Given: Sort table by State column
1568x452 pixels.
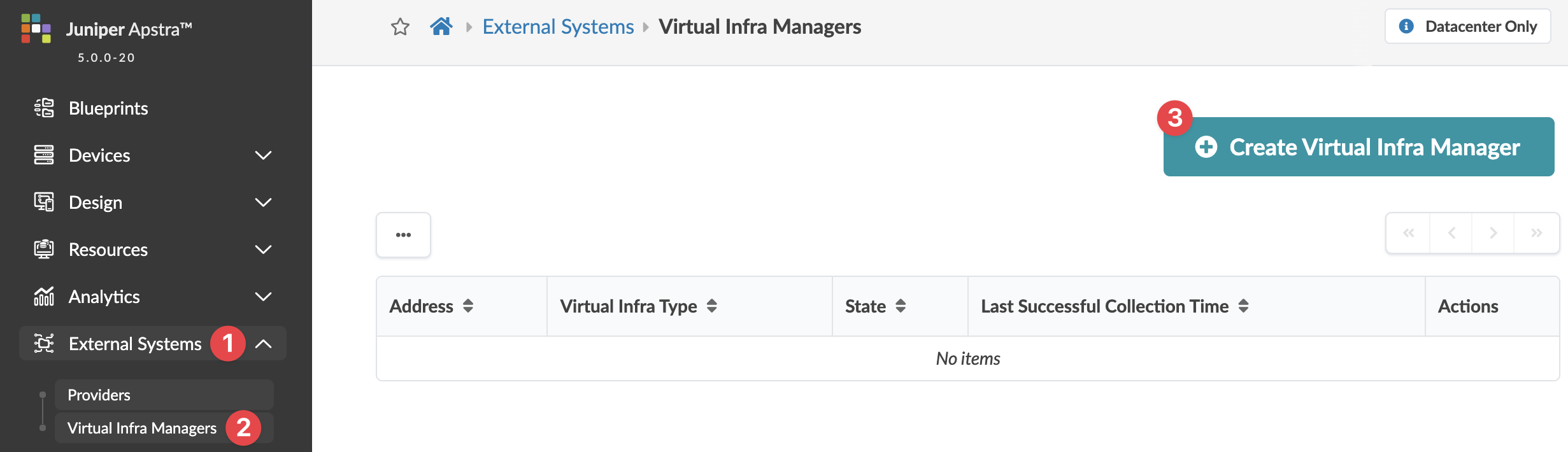Looking at the screenshot, I should [x=901, y=306].
